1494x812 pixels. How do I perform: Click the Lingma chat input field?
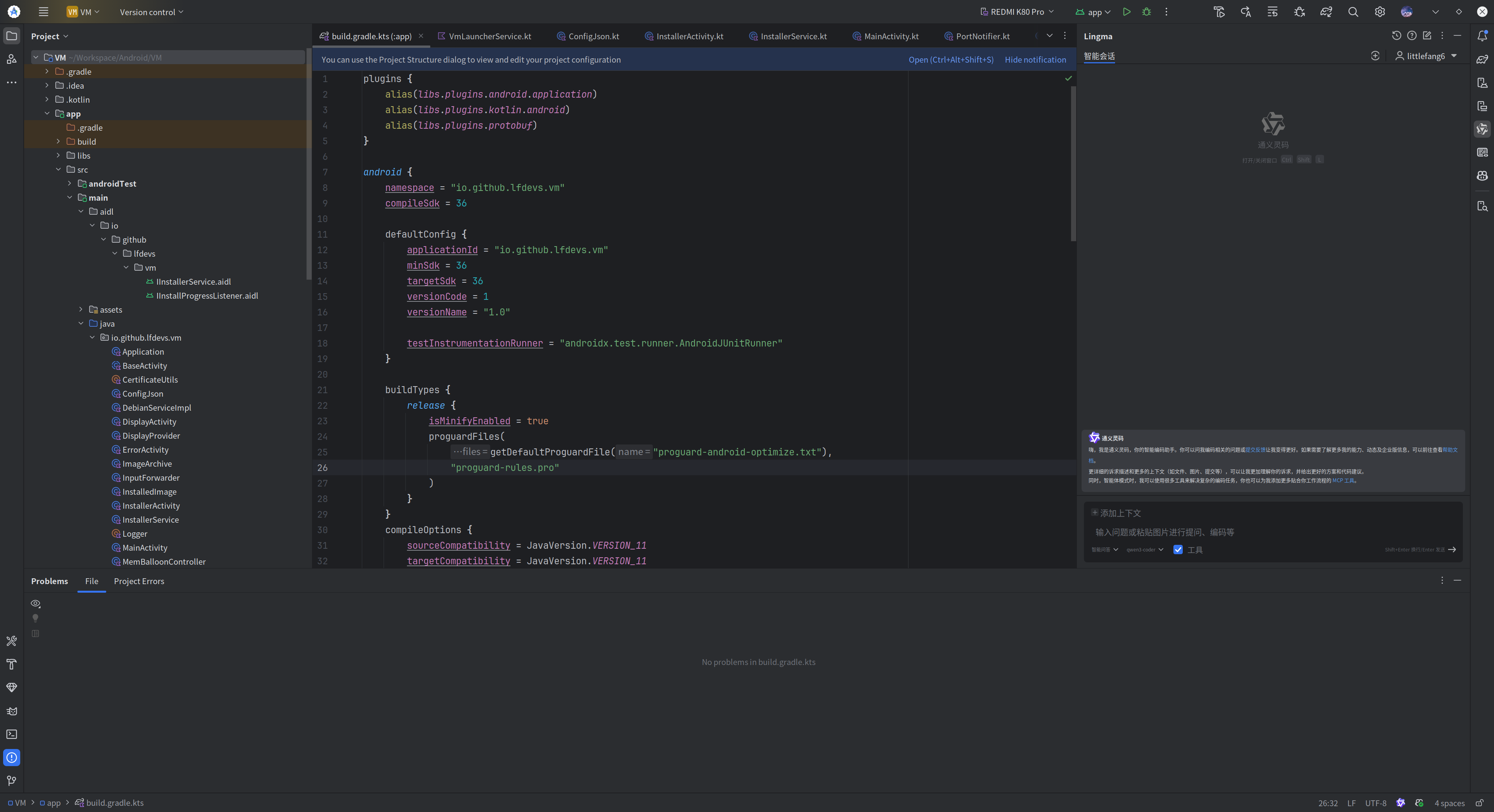[1273, 532]
